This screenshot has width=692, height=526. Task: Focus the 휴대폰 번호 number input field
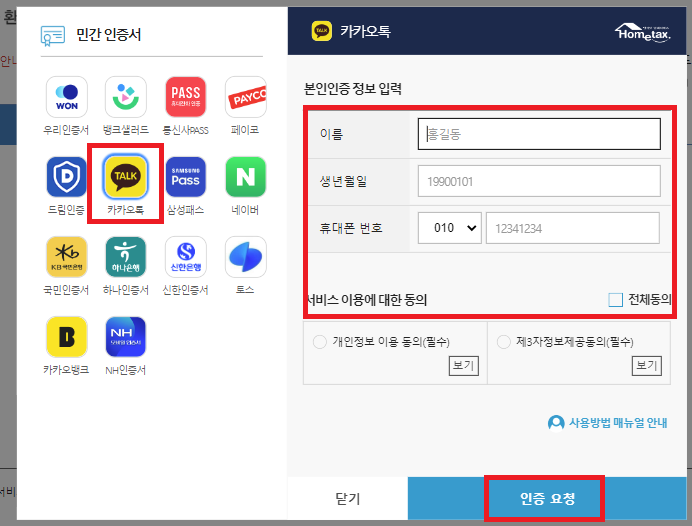(573, 228)
